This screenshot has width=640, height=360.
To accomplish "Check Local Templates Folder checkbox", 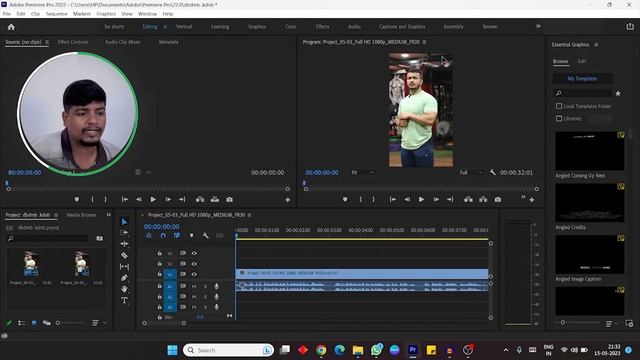I will coord(559,106).
